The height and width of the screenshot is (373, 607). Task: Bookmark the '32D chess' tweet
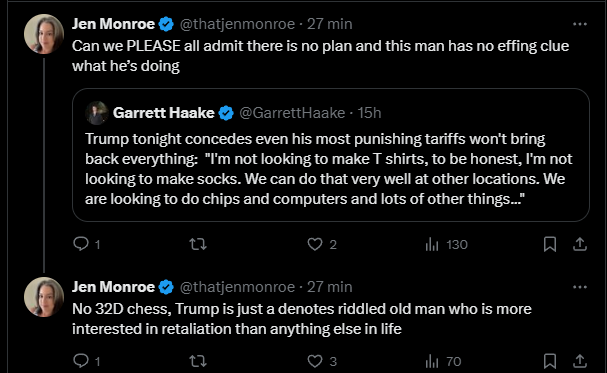click(550, 361)
